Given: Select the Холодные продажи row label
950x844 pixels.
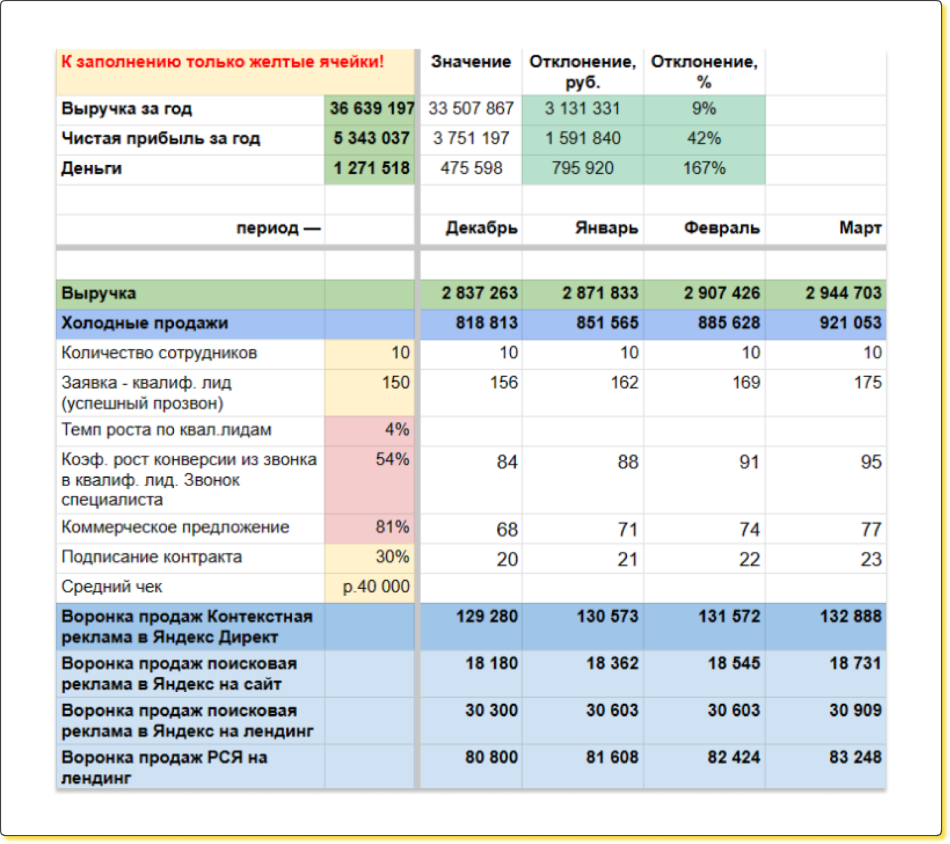Looking at the screenshot, I should pyautogui.click(x=145, y=323).
